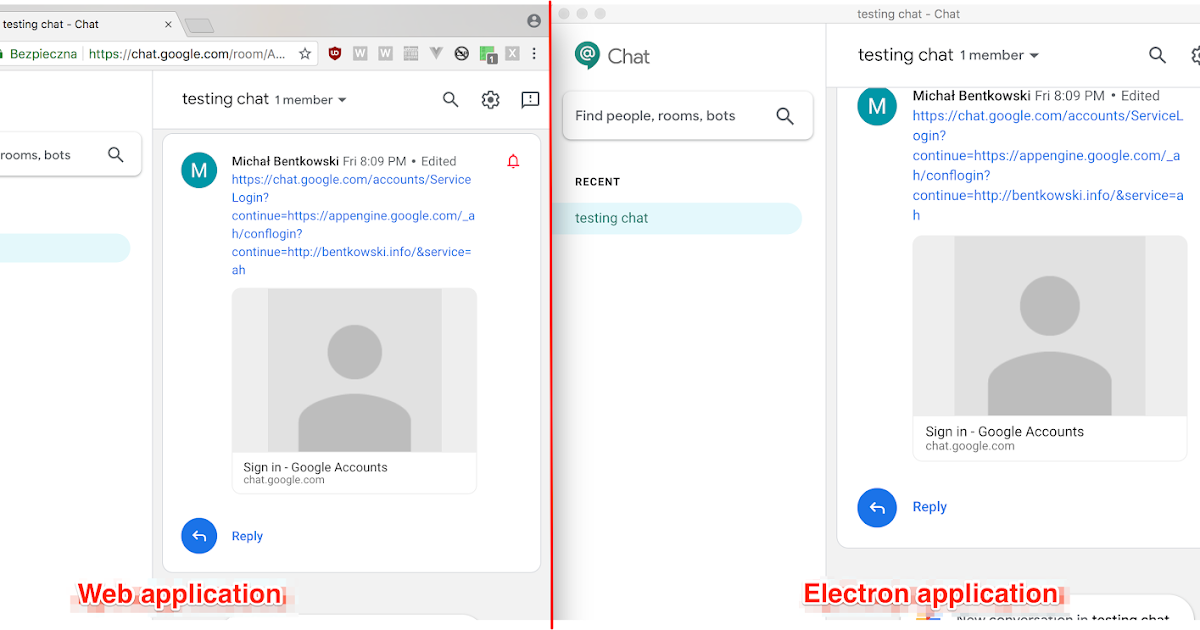
Task: Click the keyboard-shaped extension icon in Chrome toolbar
Action: point(410,54)
